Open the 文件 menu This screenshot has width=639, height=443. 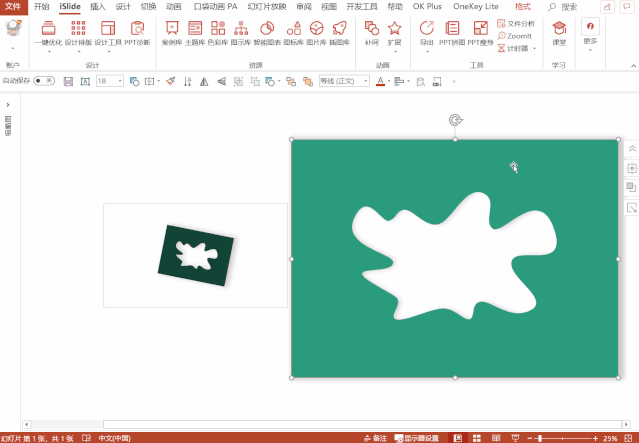(x=13, y=7)
